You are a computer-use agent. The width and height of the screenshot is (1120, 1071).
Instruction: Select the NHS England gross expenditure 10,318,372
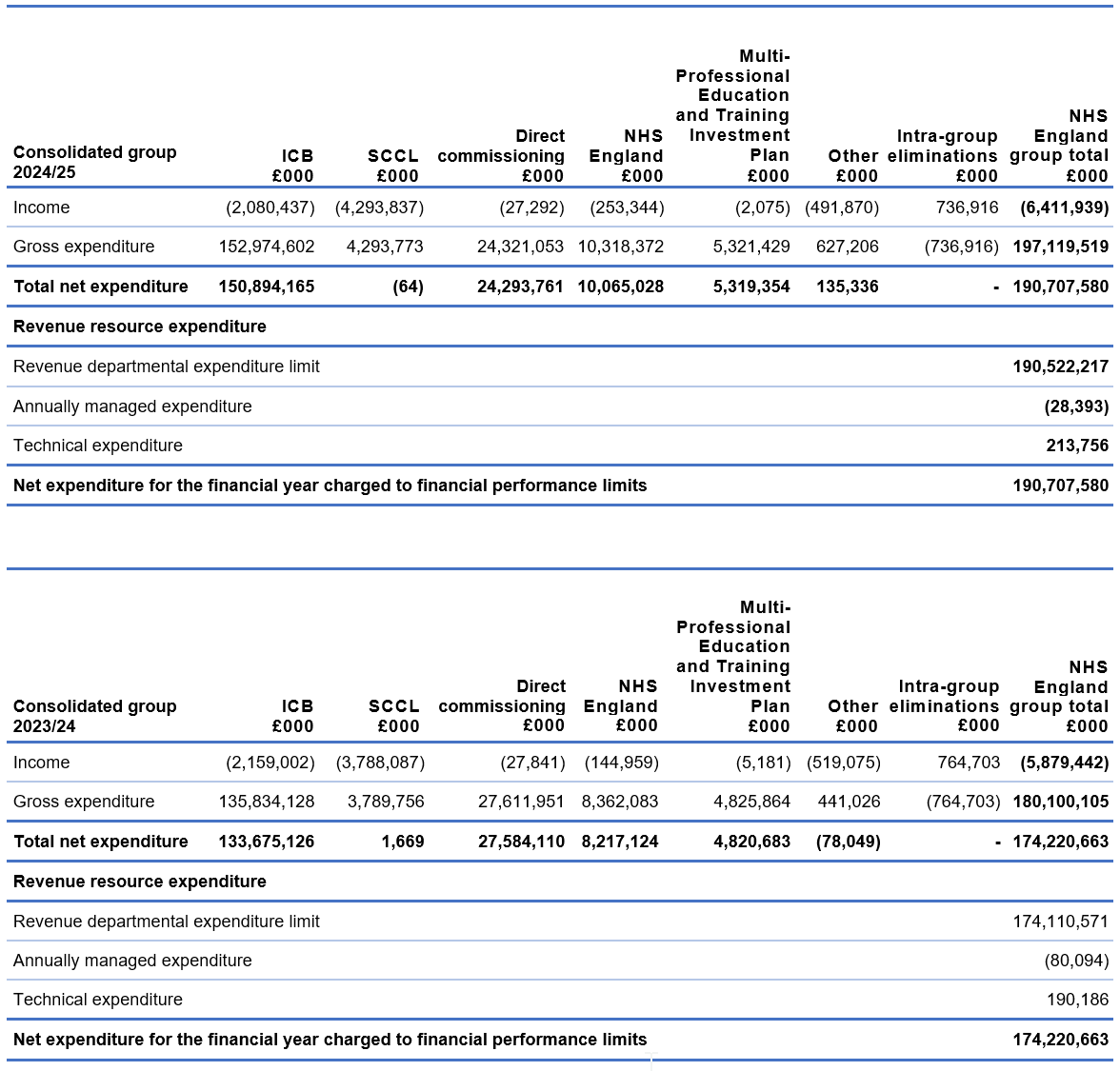[620, 247]
